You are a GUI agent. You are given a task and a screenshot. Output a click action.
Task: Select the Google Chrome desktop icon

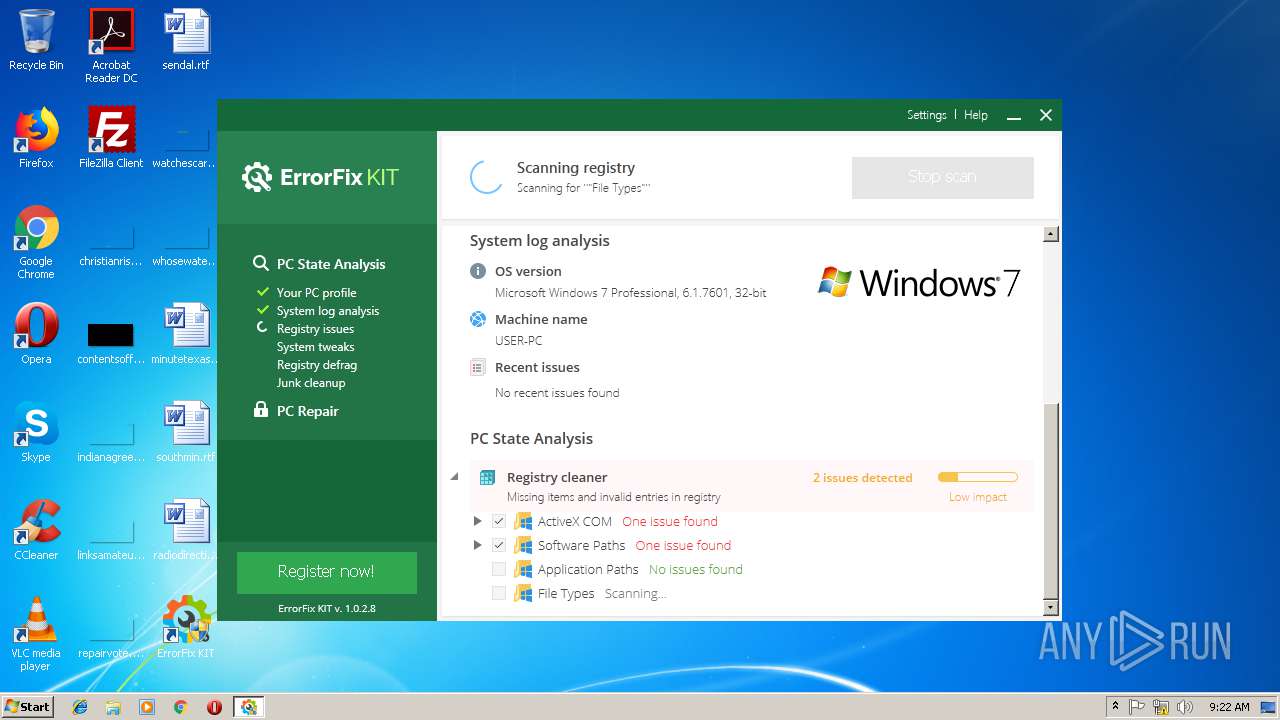point(36,242)
